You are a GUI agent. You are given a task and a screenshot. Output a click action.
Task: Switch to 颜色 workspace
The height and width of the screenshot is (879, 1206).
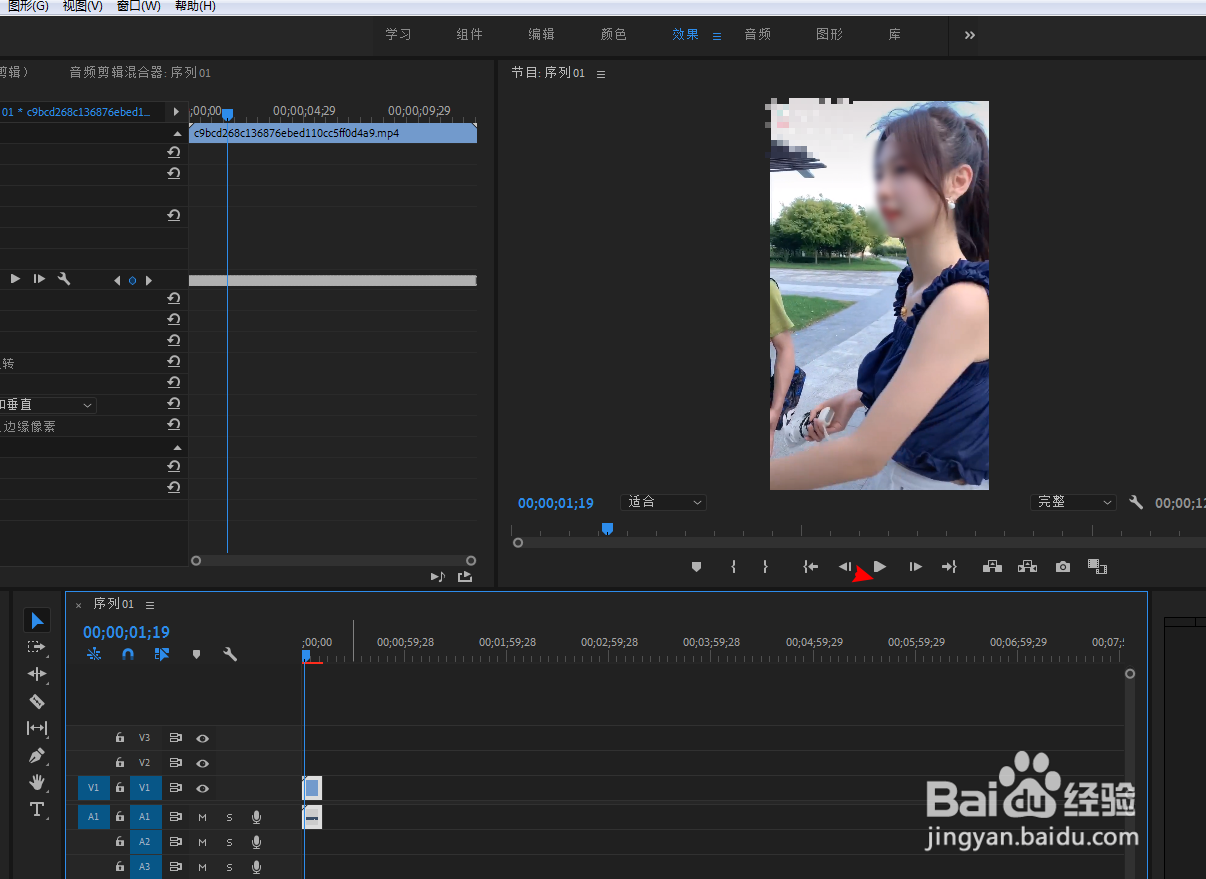pyautogui.click(x=613, y=34)
